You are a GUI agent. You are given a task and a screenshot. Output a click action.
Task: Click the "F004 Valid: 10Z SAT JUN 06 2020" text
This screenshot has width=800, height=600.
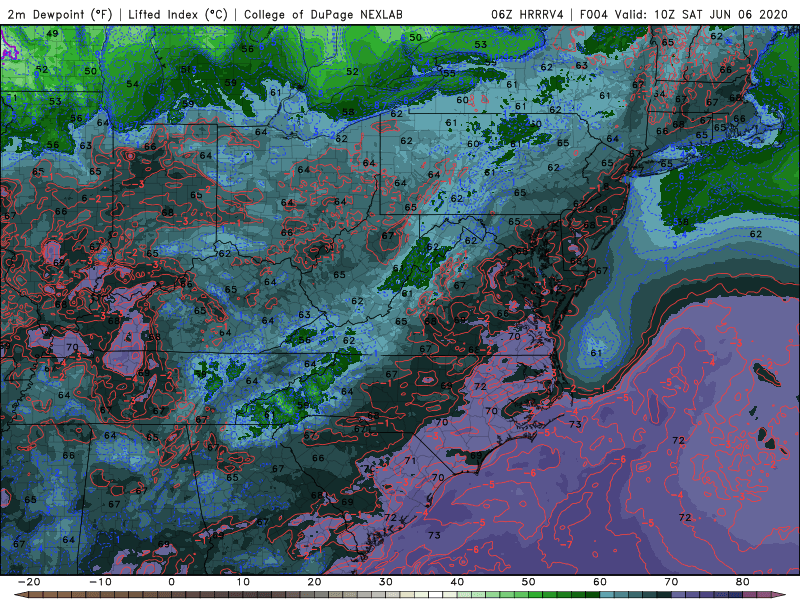684,15
